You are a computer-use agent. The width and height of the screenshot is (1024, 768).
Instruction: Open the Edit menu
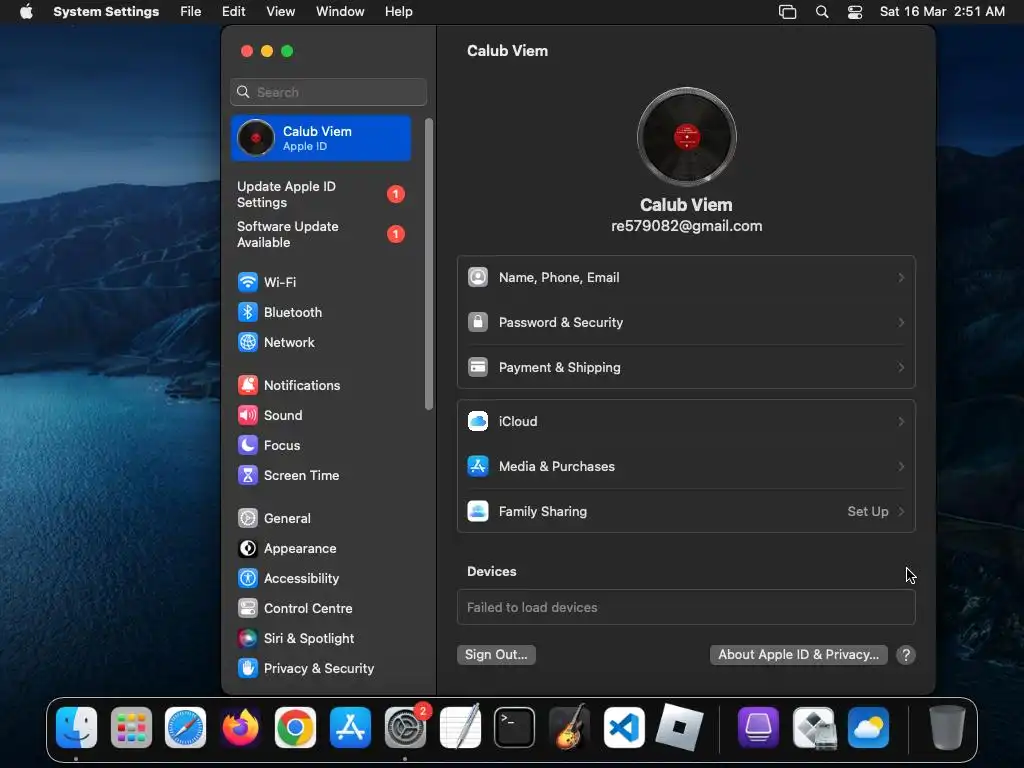point(233,12)
